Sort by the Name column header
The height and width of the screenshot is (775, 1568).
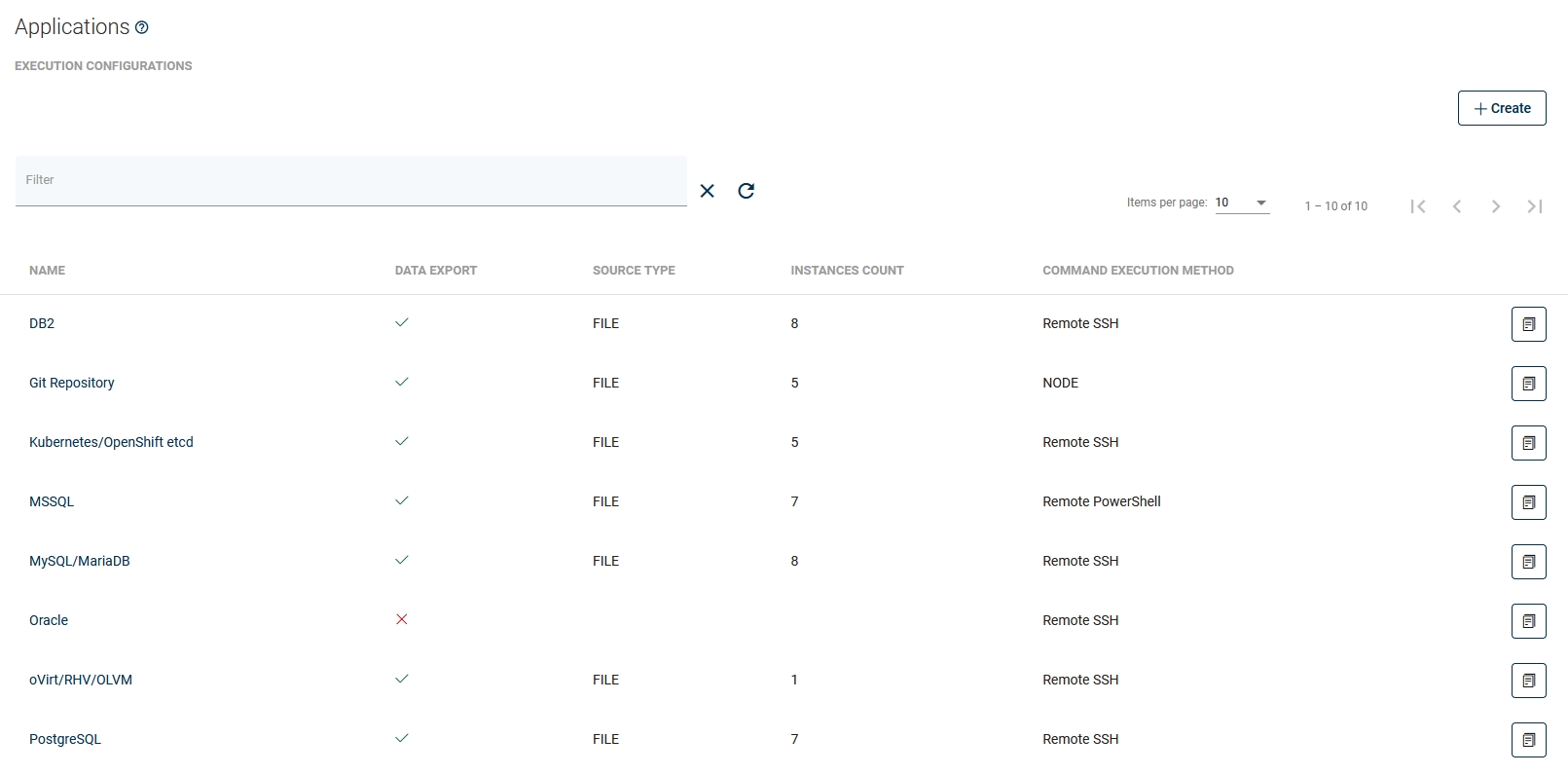(x=47, y=271)
